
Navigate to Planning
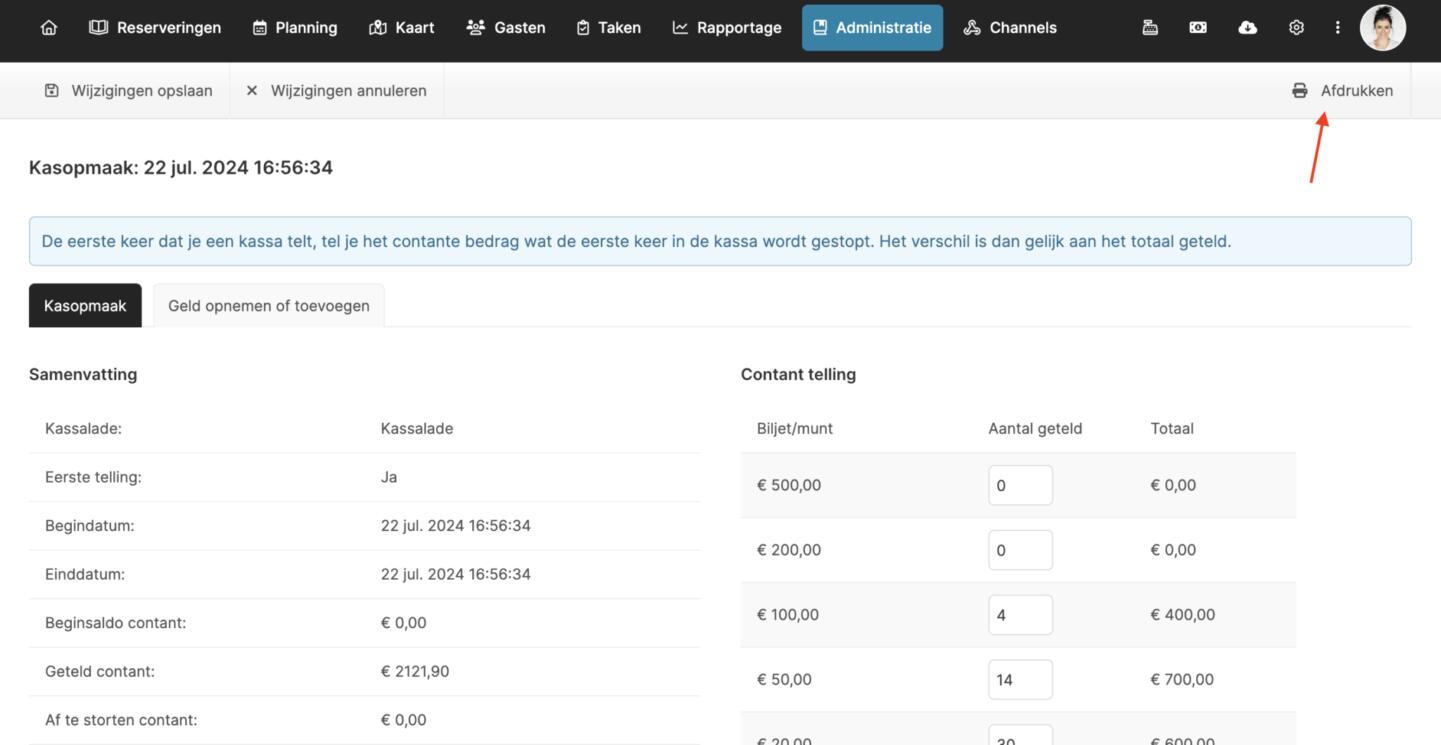coord(294,28)
